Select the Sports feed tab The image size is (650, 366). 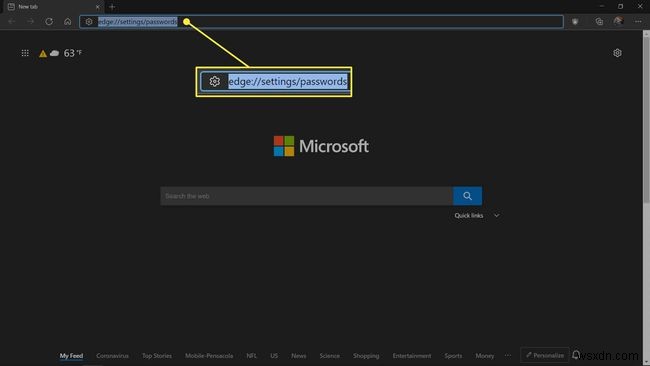(453, 356)
